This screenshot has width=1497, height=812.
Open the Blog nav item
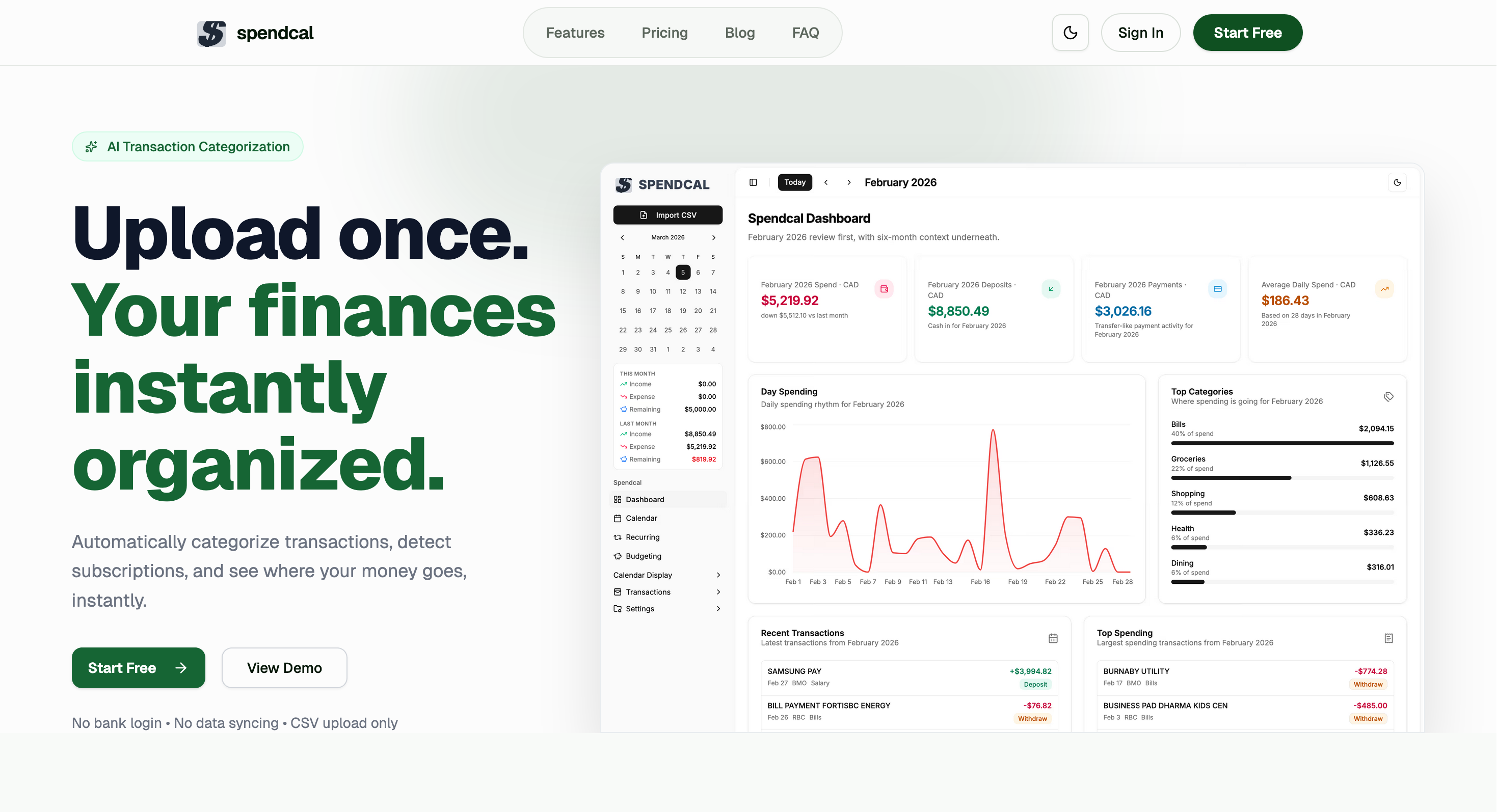(739, 33)
